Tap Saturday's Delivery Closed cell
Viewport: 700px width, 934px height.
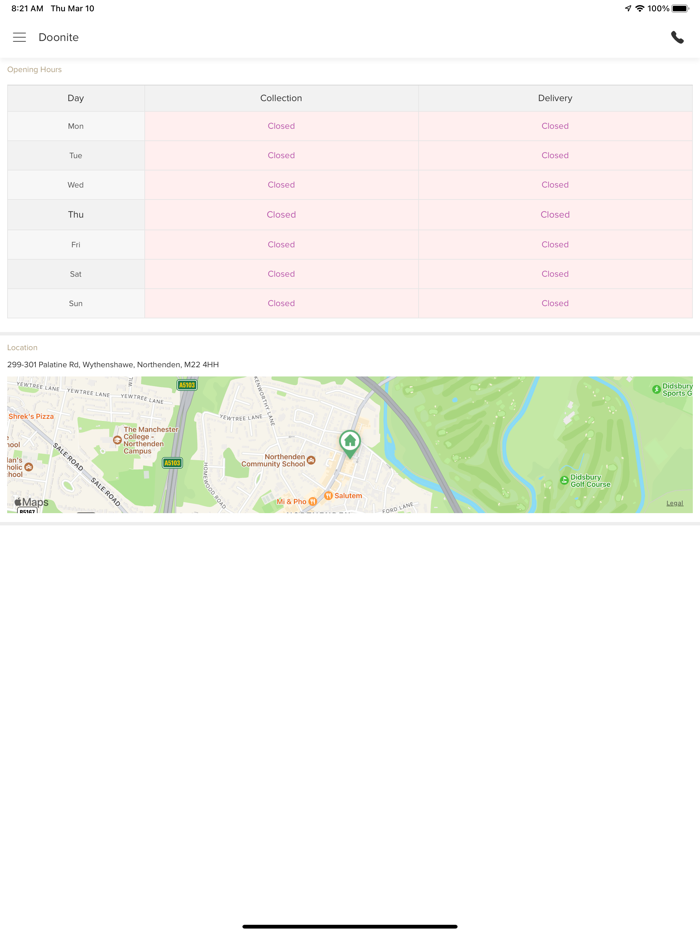555,274
